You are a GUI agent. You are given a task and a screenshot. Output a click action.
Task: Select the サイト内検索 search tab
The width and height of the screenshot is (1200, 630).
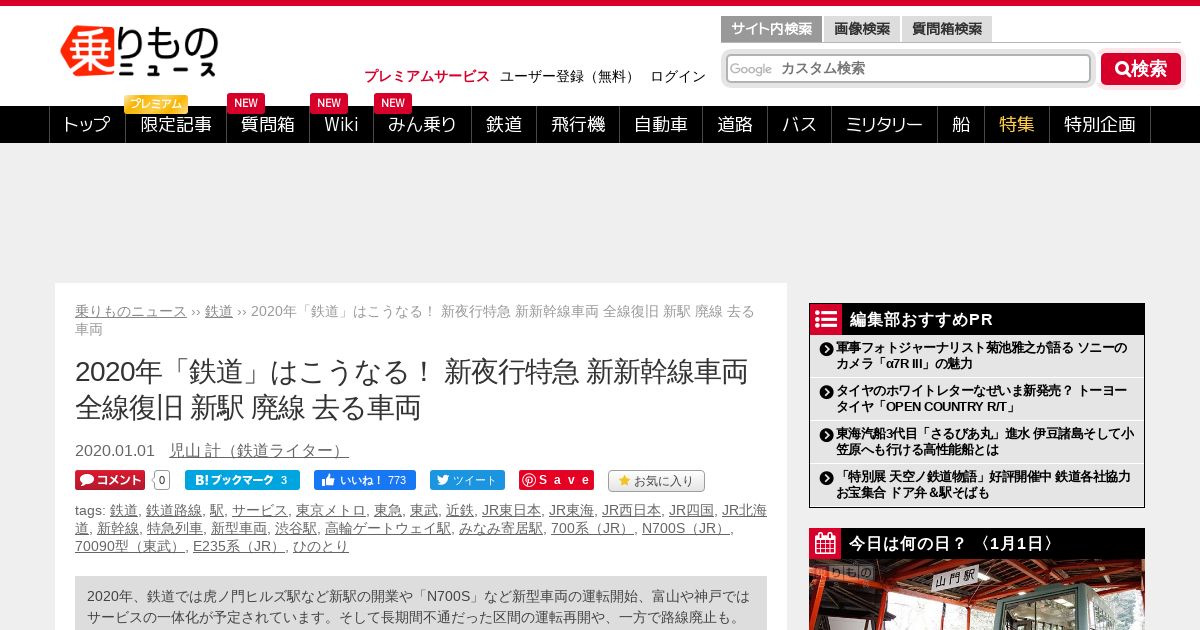pyautogui.click(x=771, y=29)
